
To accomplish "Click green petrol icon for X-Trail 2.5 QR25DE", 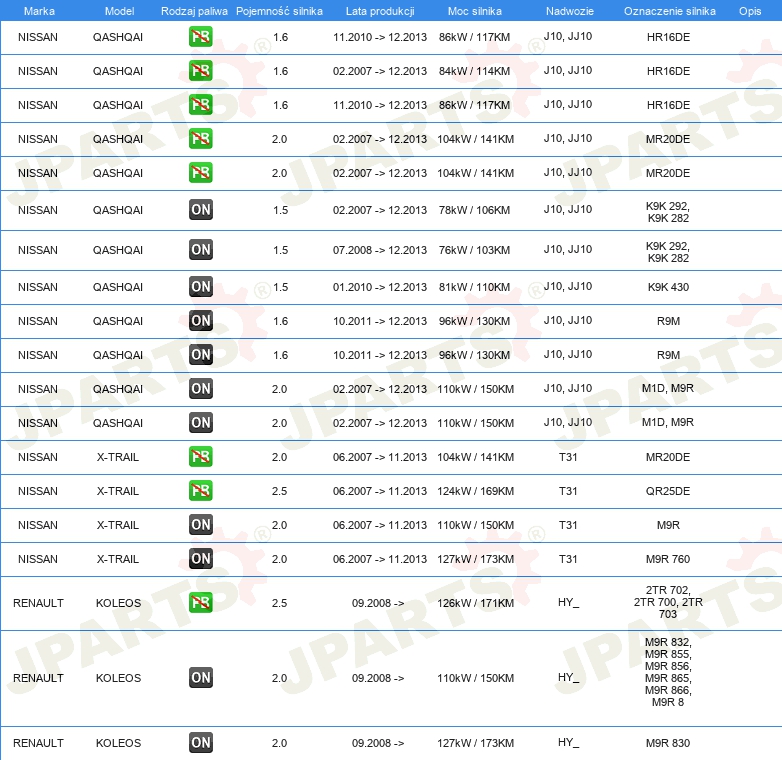I will (200, 491).
